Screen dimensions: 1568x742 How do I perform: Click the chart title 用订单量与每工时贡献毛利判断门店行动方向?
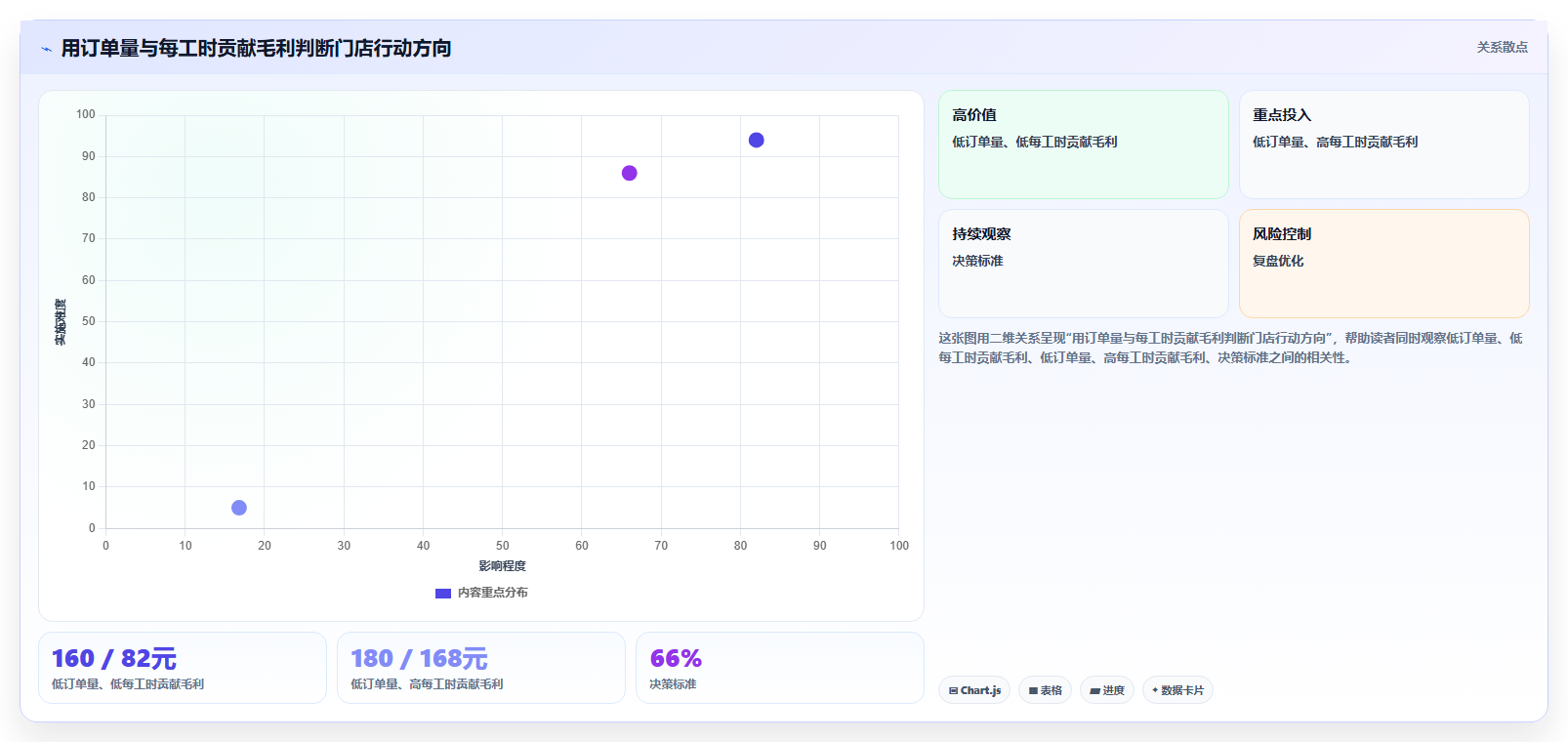[x=256, y=48]
